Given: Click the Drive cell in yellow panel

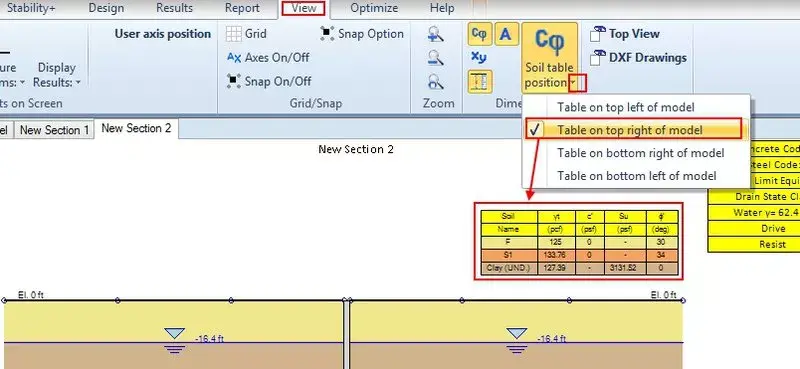Looking at the screenshot, I should coord(754,229).
